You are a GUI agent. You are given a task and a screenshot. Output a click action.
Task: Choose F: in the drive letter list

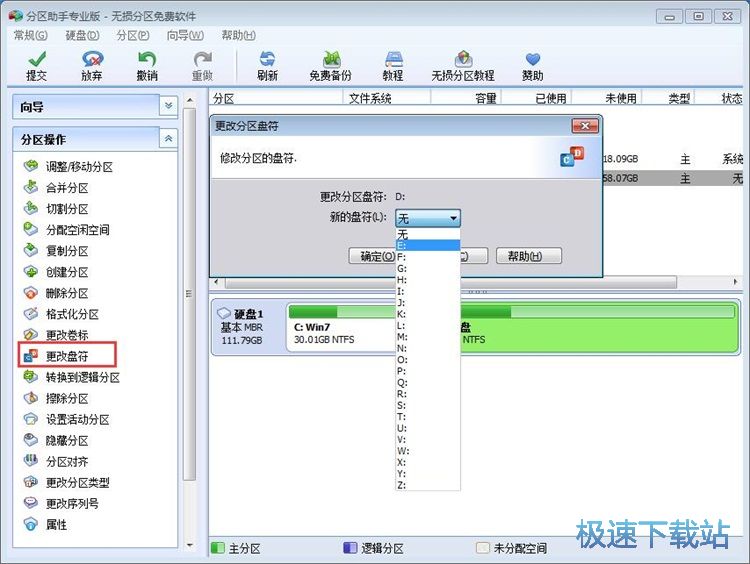tap(428, 257)
